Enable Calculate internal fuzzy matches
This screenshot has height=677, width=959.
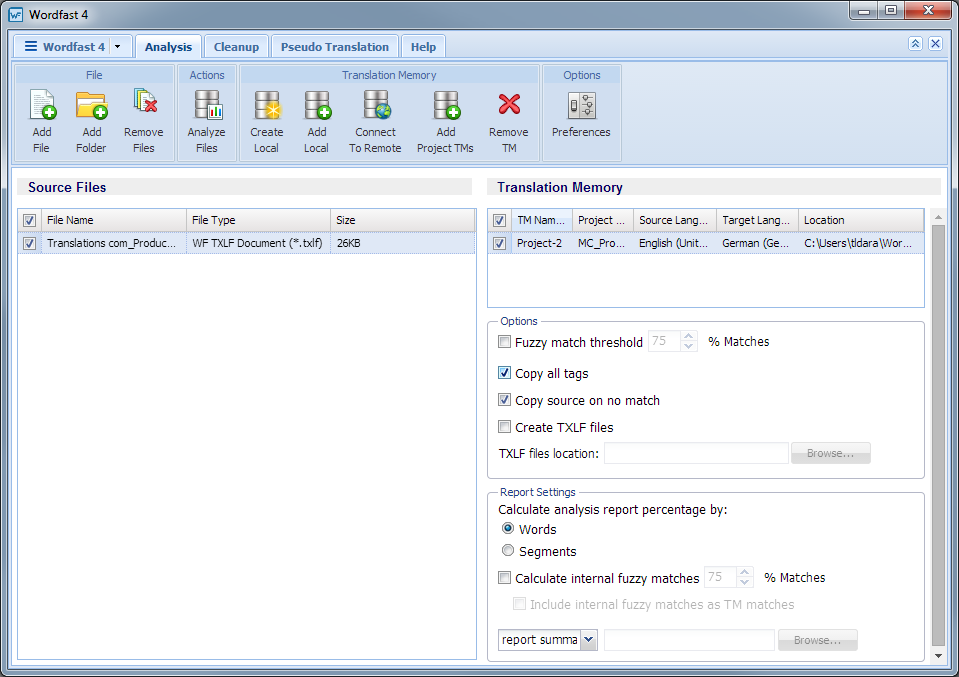pos(505,577)
